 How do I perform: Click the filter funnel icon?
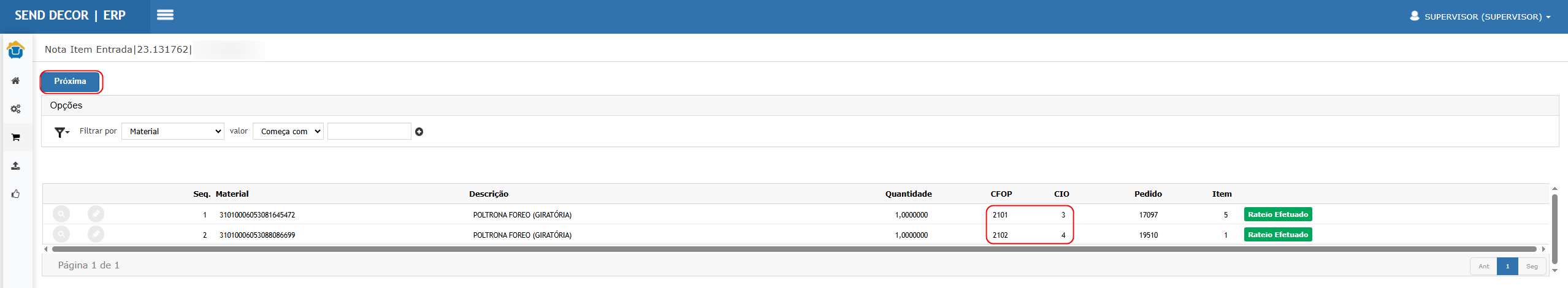[62, 132]
